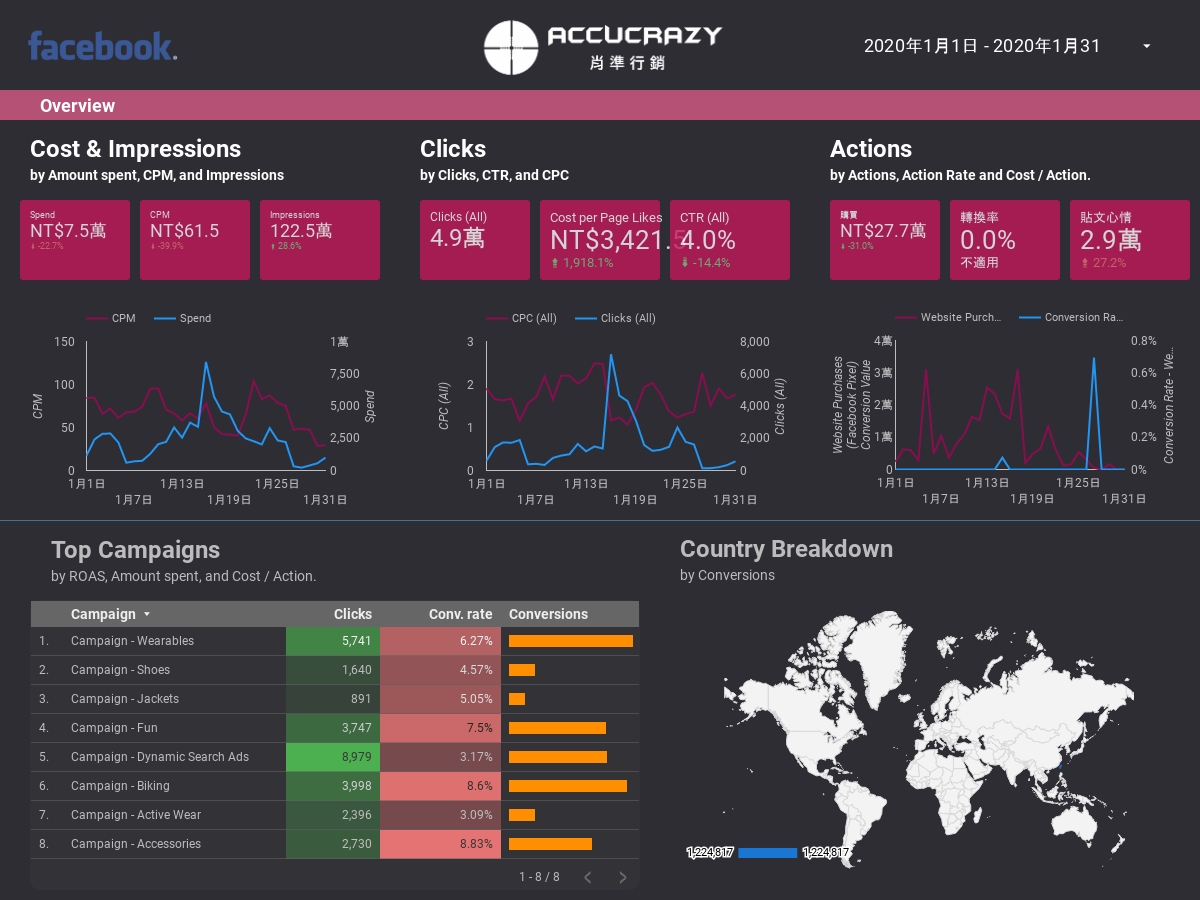
Task: Click the blue conversions gradient legend under the map
Action: point(768,853)
